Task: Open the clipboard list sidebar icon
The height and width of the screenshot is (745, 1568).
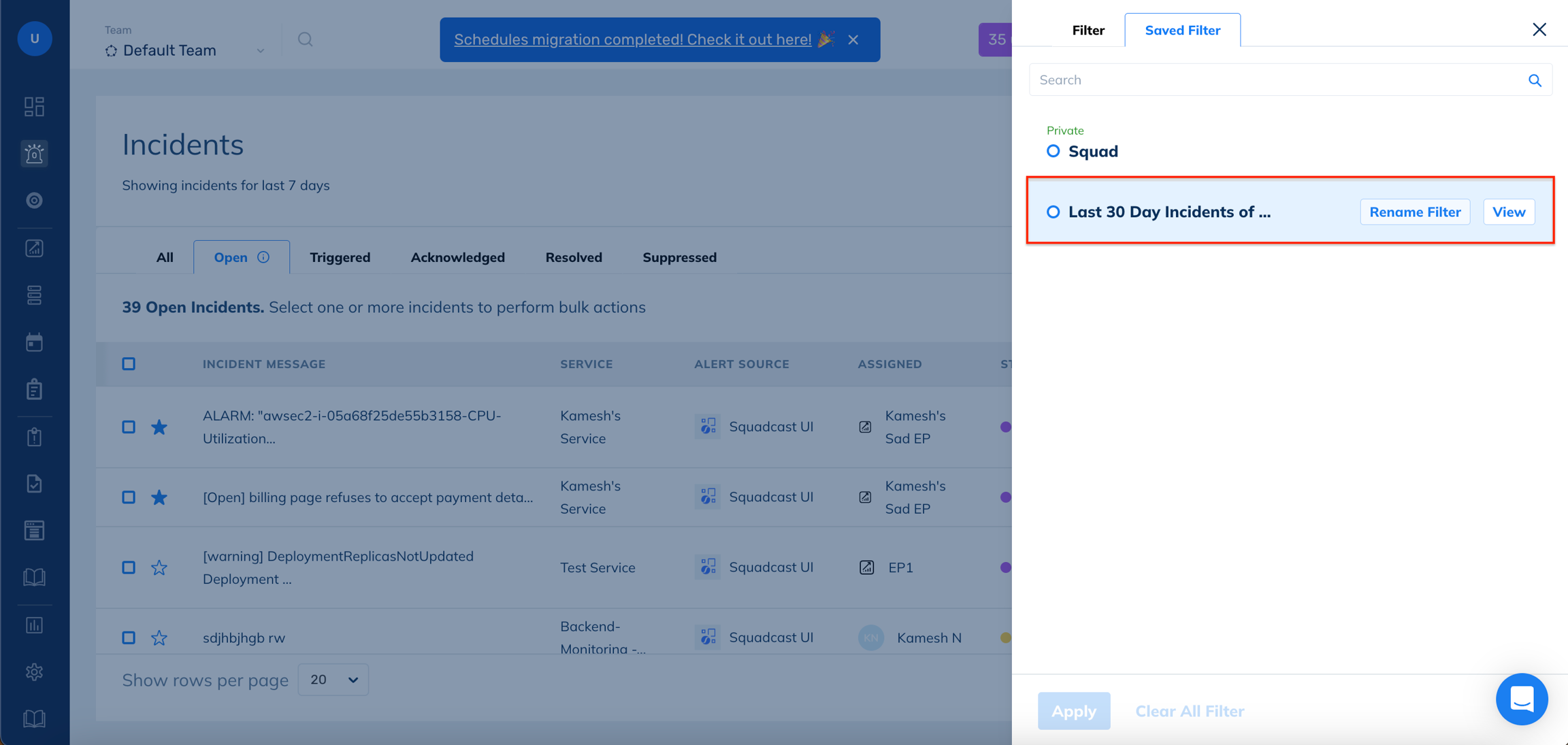Action: coord(34,389)
